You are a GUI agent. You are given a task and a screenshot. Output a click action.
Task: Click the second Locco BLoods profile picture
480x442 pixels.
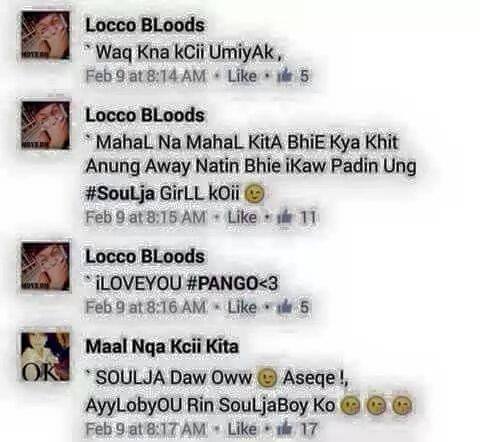(x=45, y=125)
